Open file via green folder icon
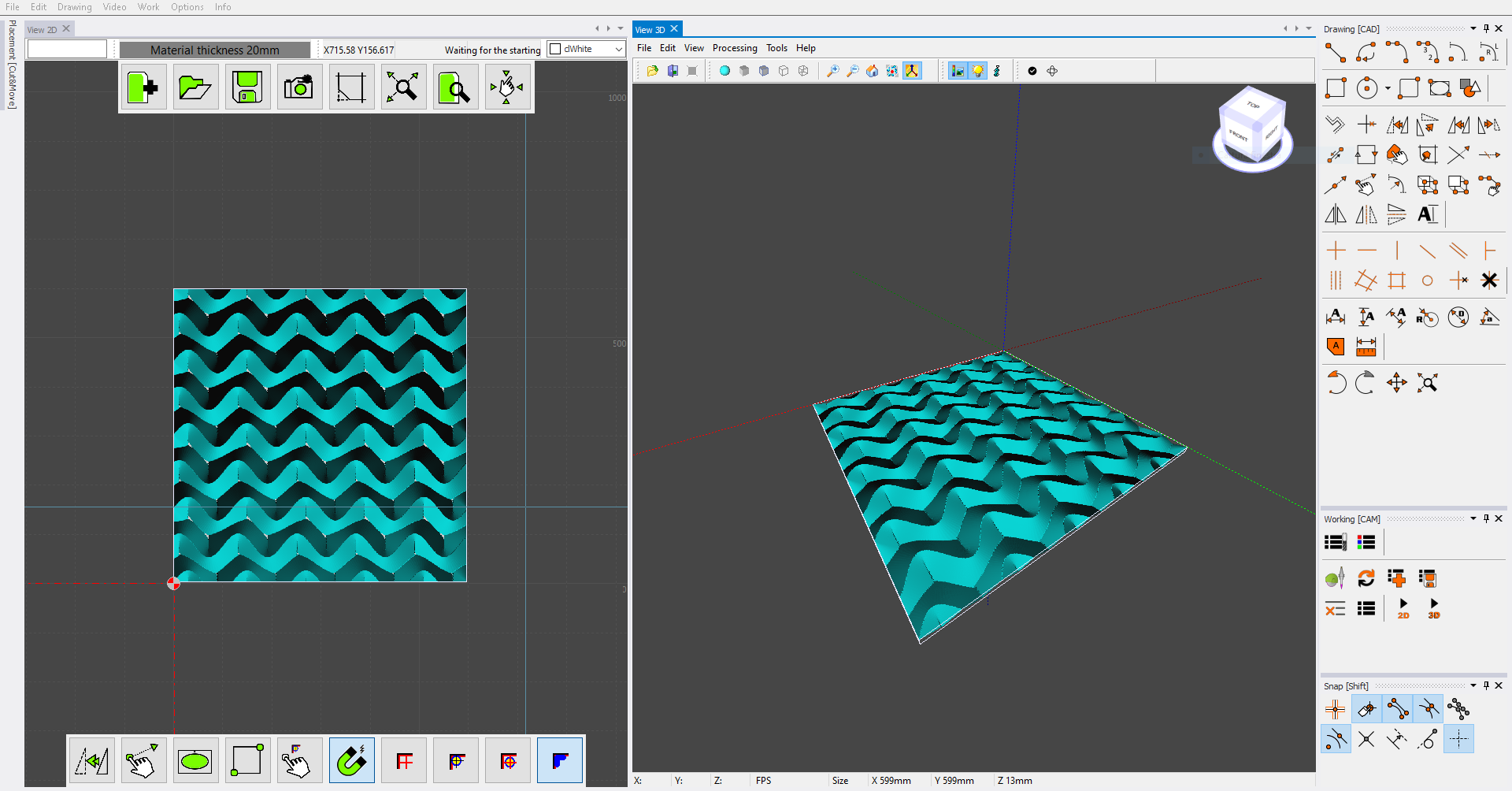 pos(195,87)
